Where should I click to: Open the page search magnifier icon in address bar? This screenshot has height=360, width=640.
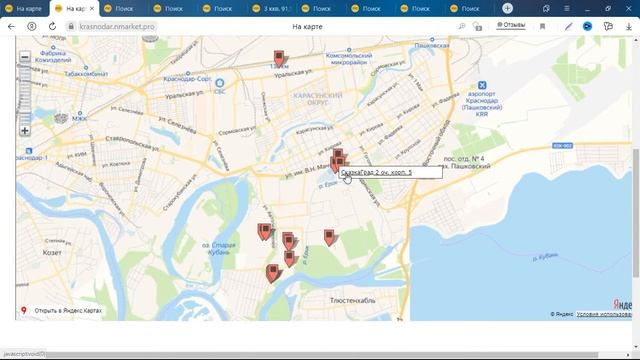pyautogui.click(x=462, y=27)
